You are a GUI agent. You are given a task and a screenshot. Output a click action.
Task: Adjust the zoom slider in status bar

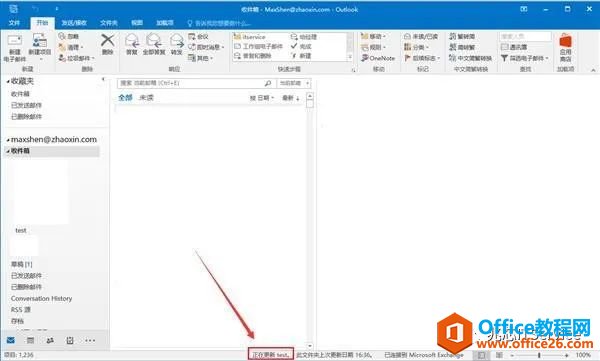(539, 355)
